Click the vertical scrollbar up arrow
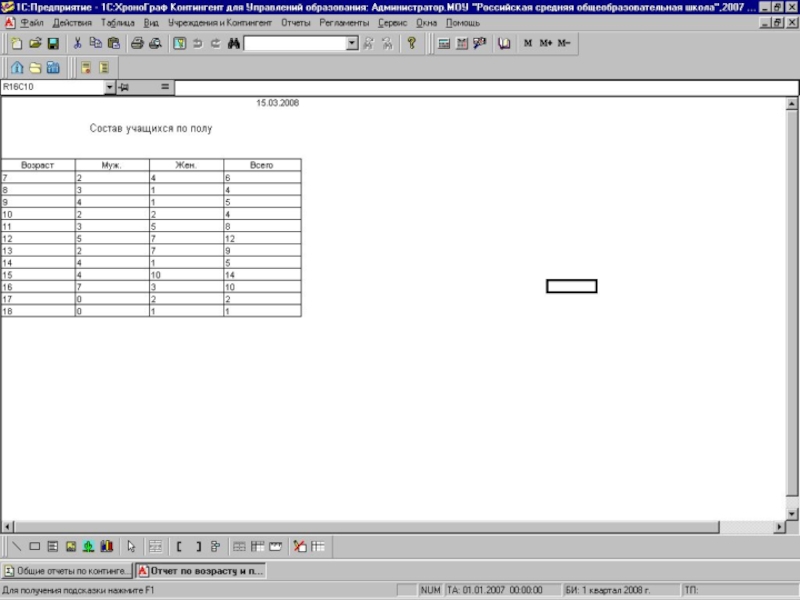The image size is (800, 600). pos(791,104)
